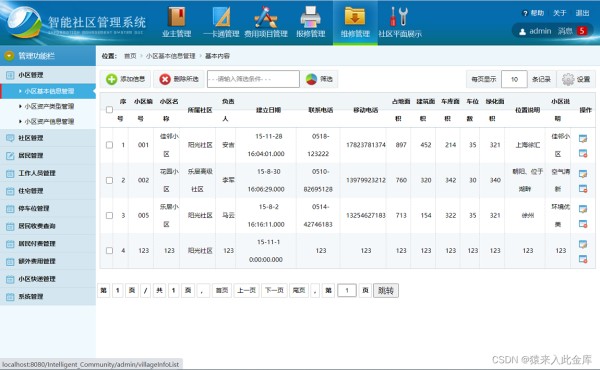This screenshot has width=600, height=370.
Task: Expand the 小区快递管理 sidebar section
Action: point(48,279)
